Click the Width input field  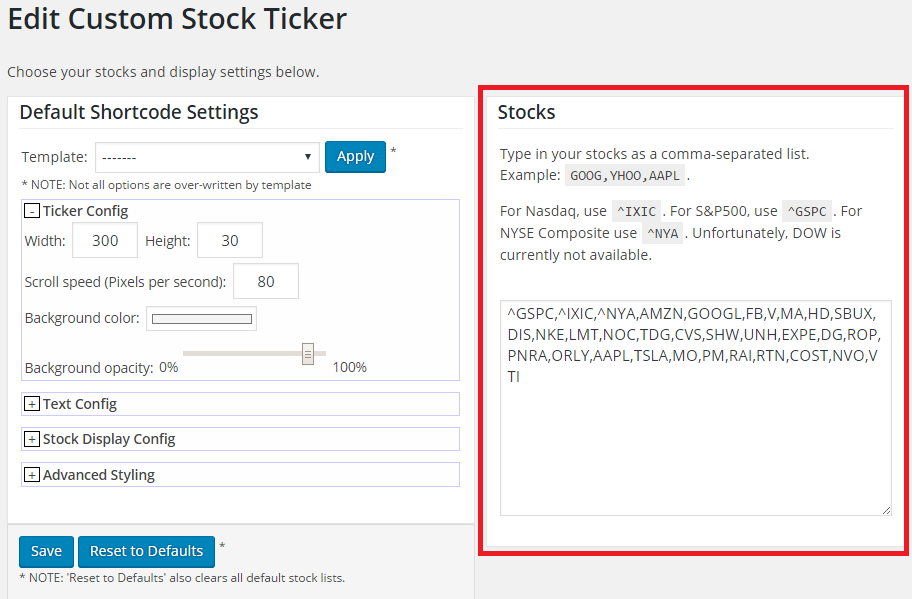pos(105,240)
